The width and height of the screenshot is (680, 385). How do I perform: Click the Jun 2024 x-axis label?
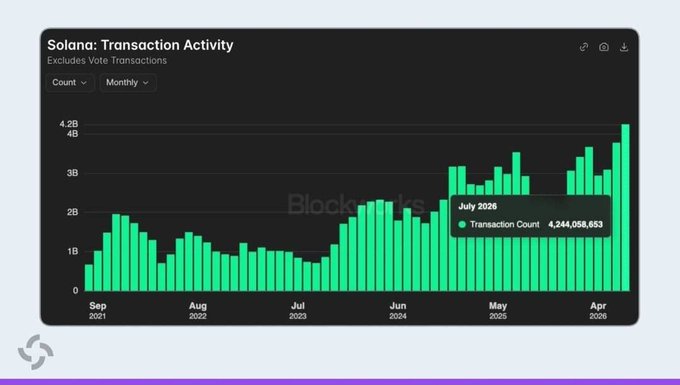point(398,310)
